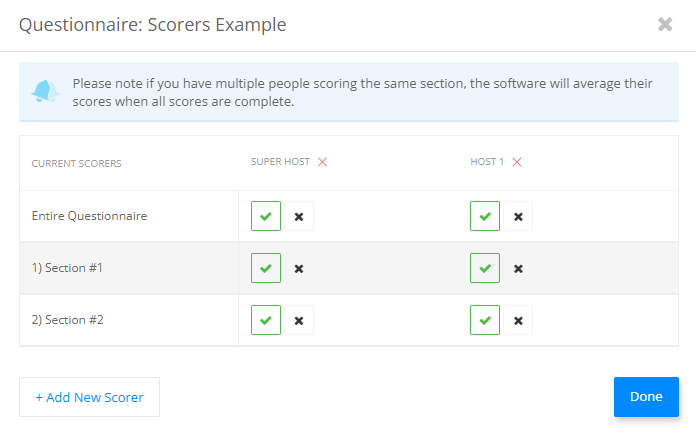696x436 pixels.
Task: Select the Entire Questionnaire row label
Action: point(89,216)
